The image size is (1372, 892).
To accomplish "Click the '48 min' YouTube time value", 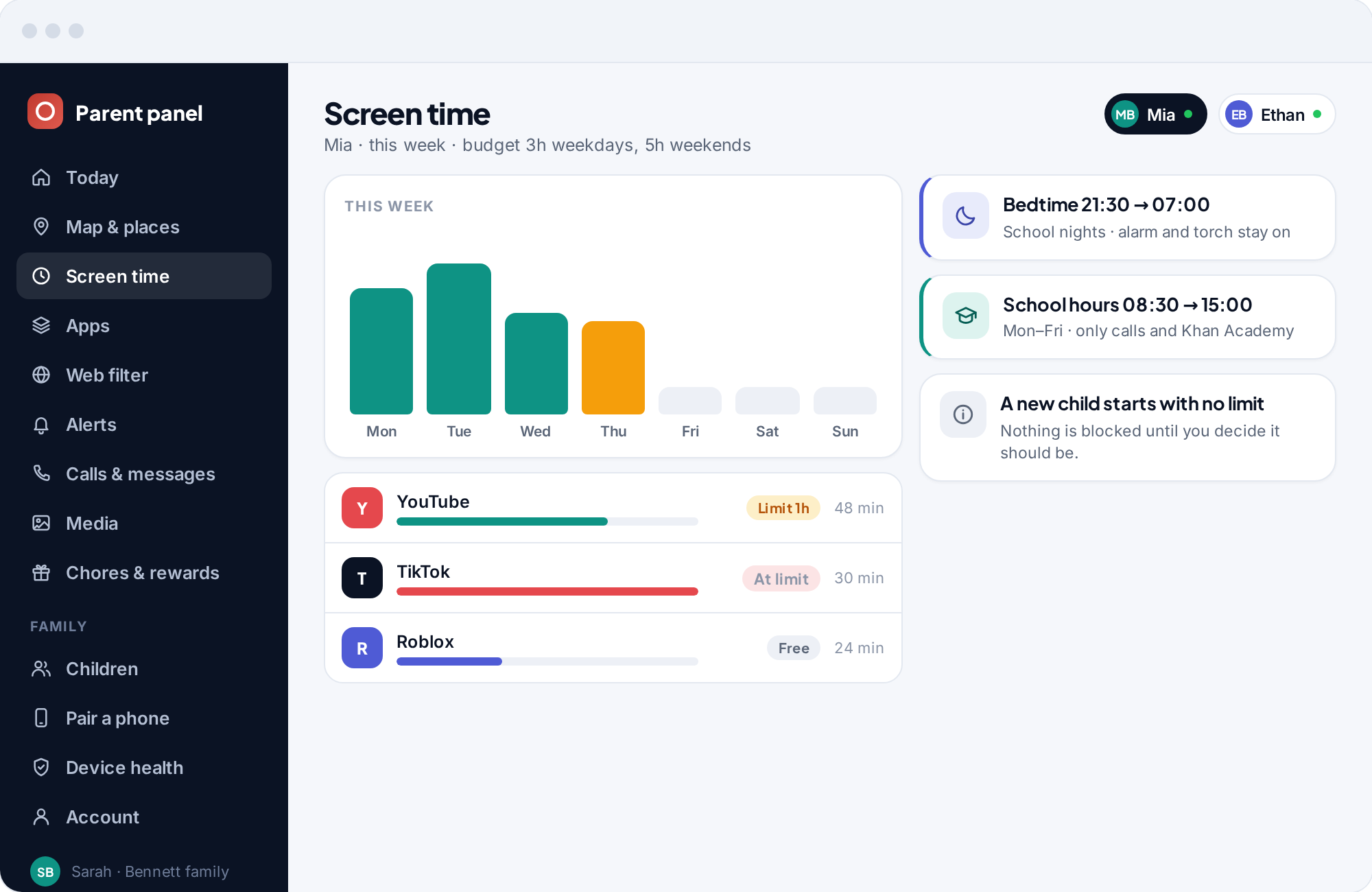I will pos(859,508).
